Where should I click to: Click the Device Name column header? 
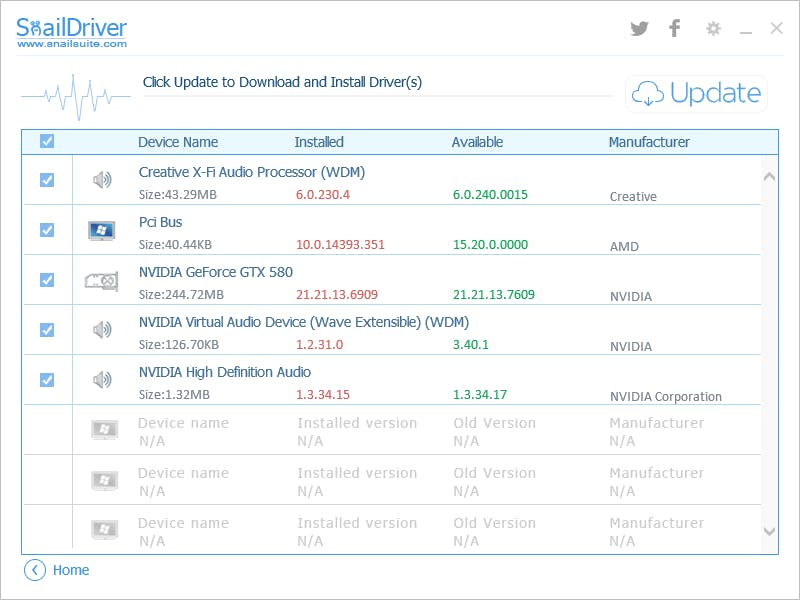[x=178, y=142]
